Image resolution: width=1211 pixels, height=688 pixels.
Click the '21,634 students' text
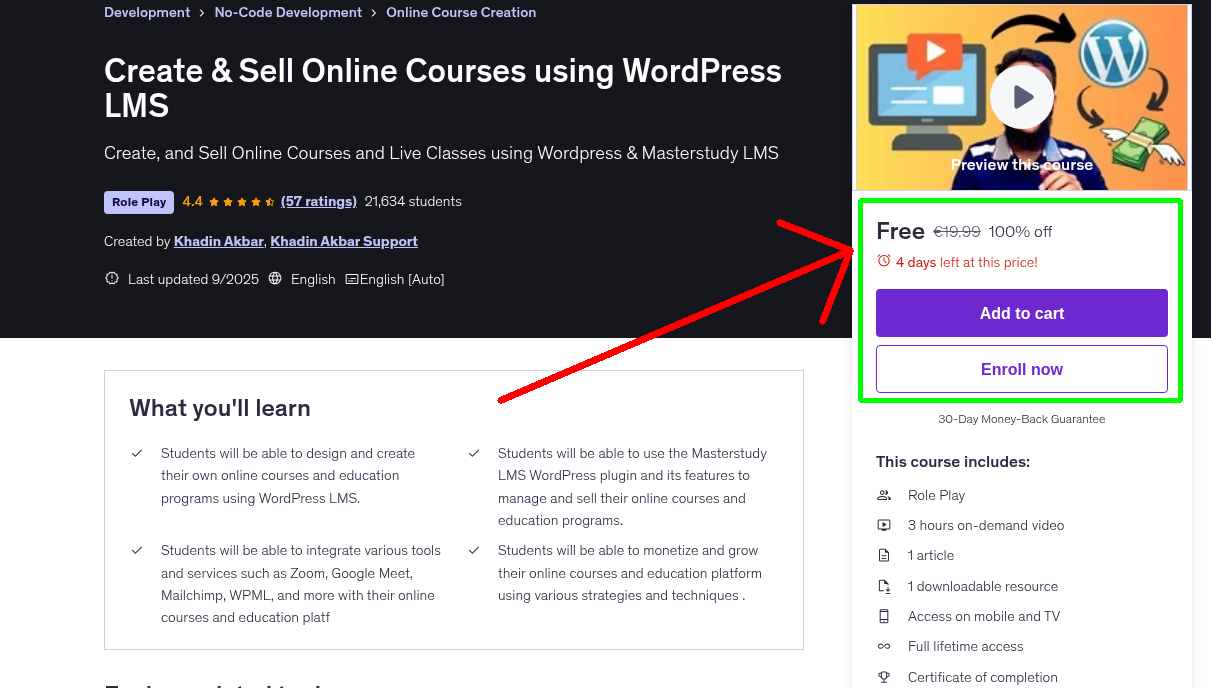(413, 201)
